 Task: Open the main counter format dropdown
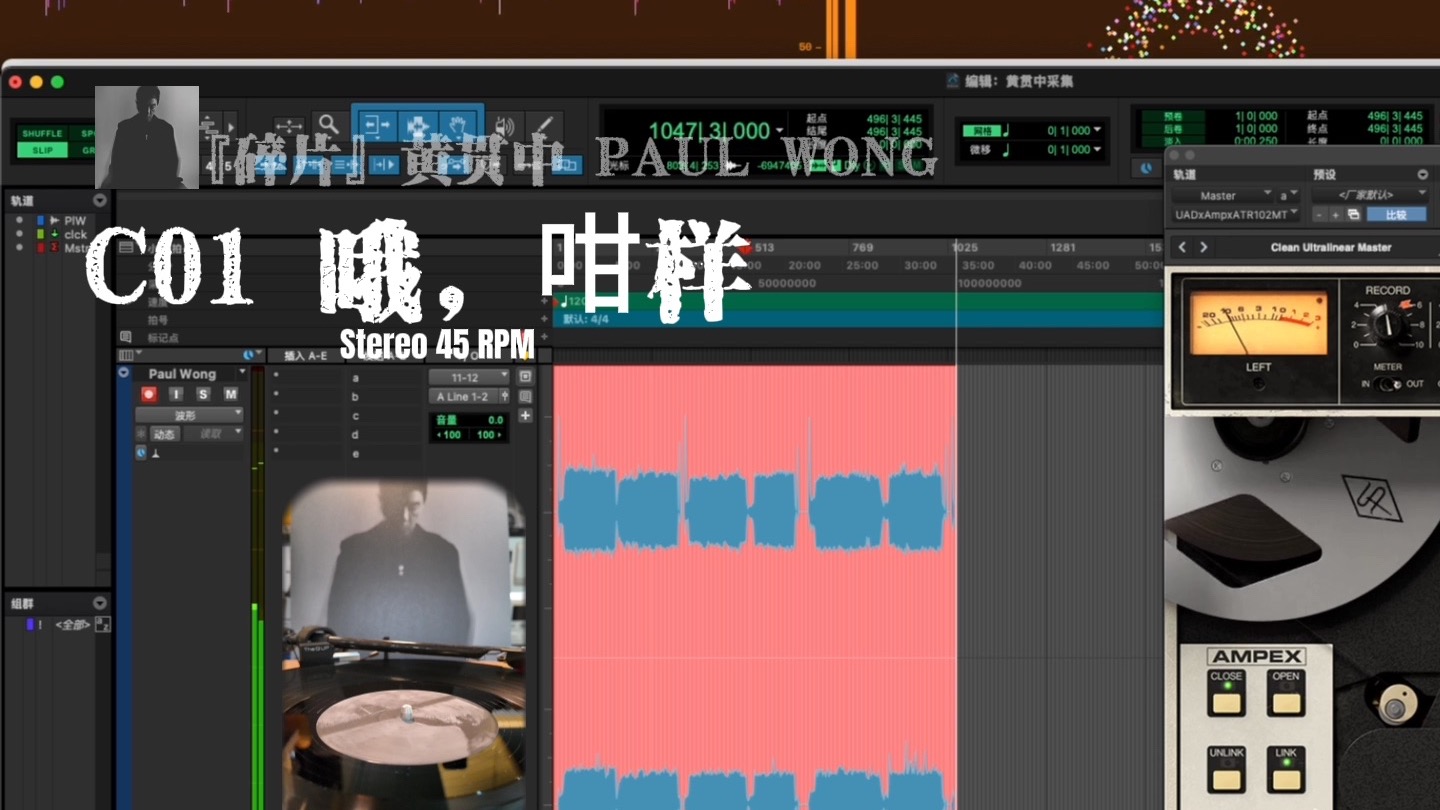780,131
